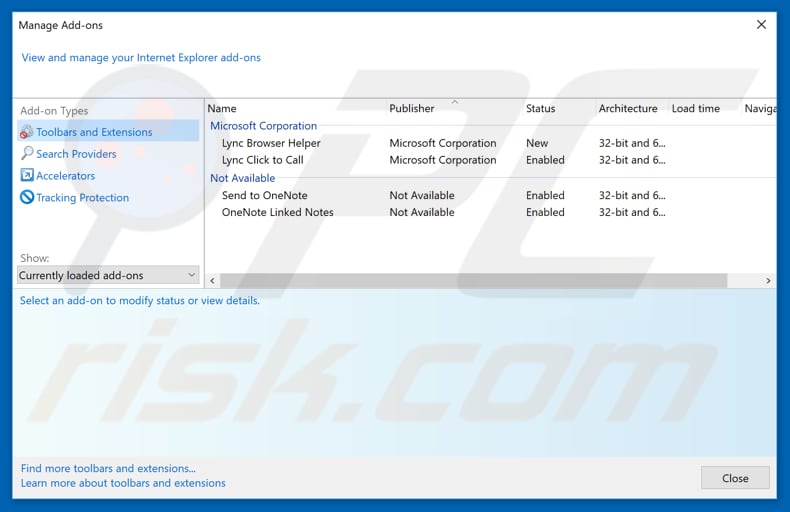Open Find more toolbars and extensions link
Screen dimensions: 790x512
108,468
